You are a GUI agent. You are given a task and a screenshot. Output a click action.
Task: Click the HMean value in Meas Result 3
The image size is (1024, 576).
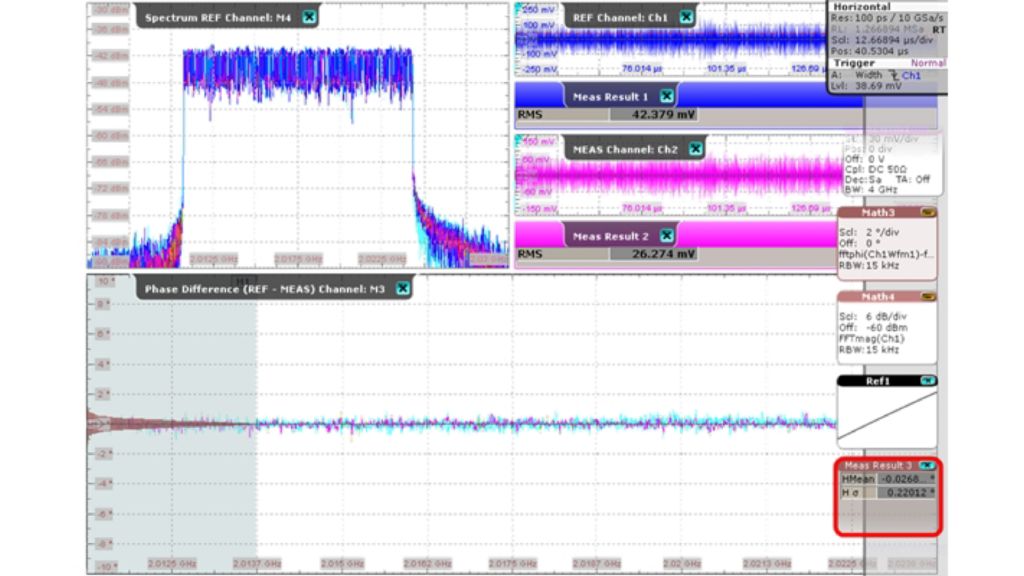pyautogui.click(x=907, y=478)
